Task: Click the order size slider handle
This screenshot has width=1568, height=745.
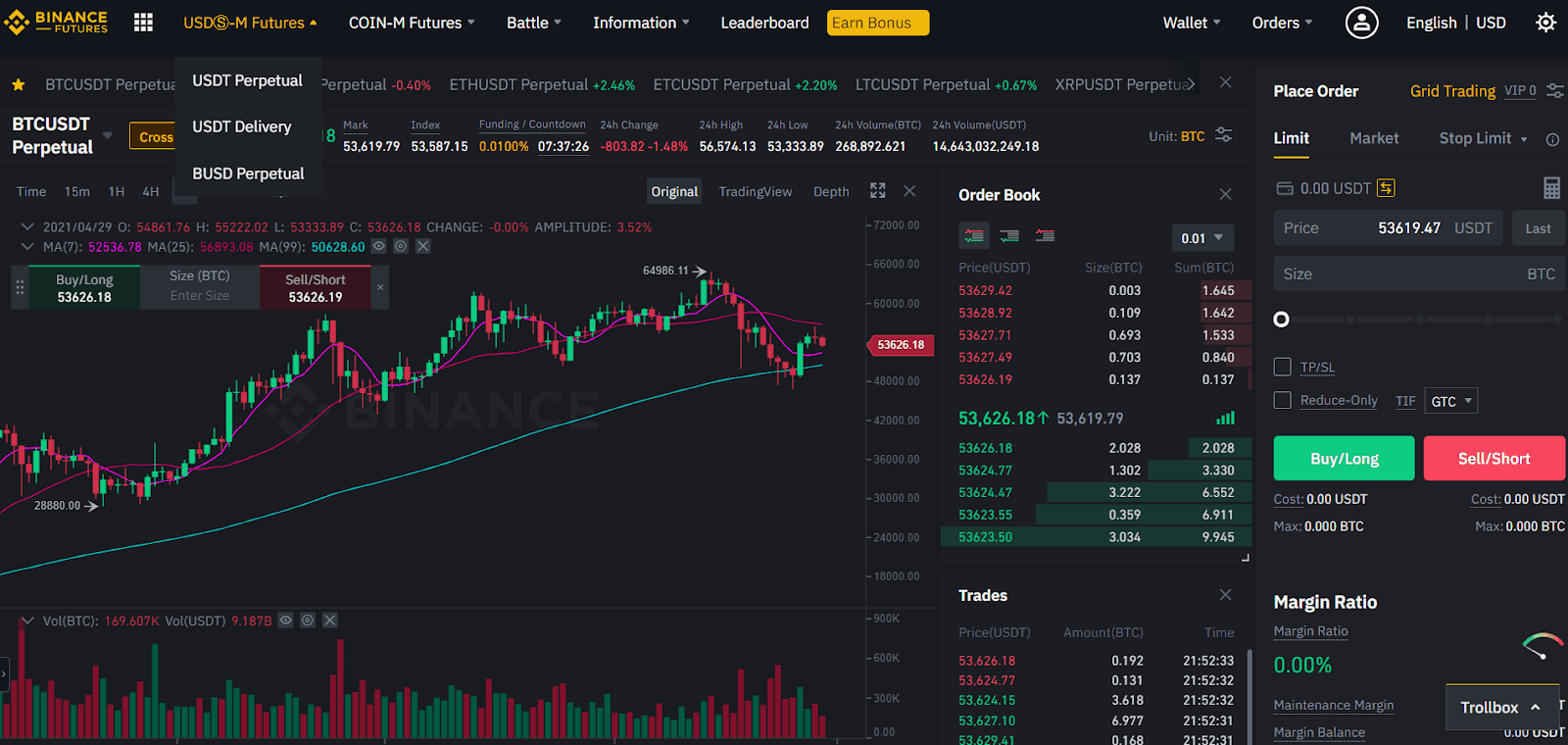Action: click(1281, 320)
